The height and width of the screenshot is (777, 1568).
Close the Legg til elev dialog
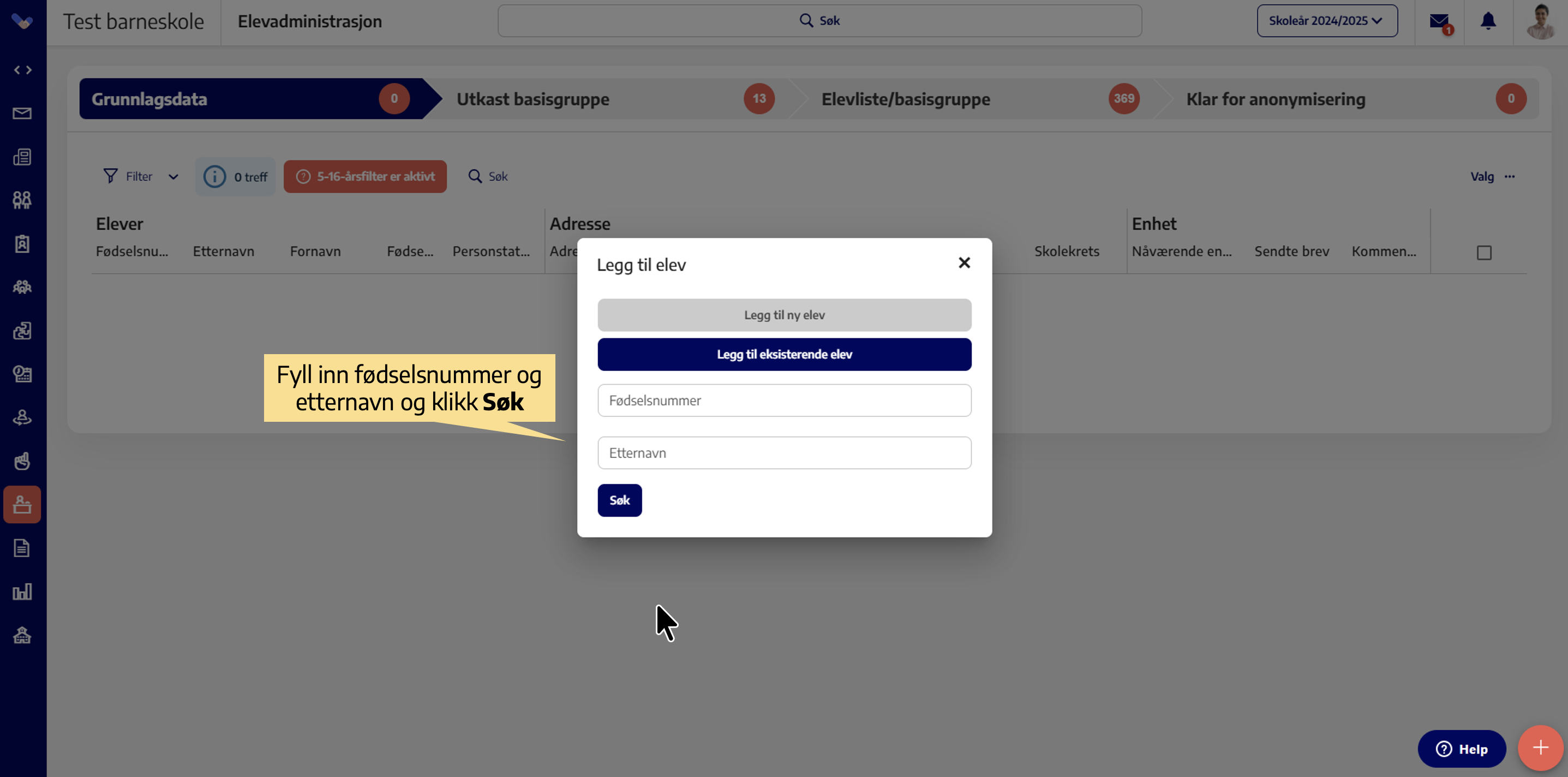click(x=964, y=262)
